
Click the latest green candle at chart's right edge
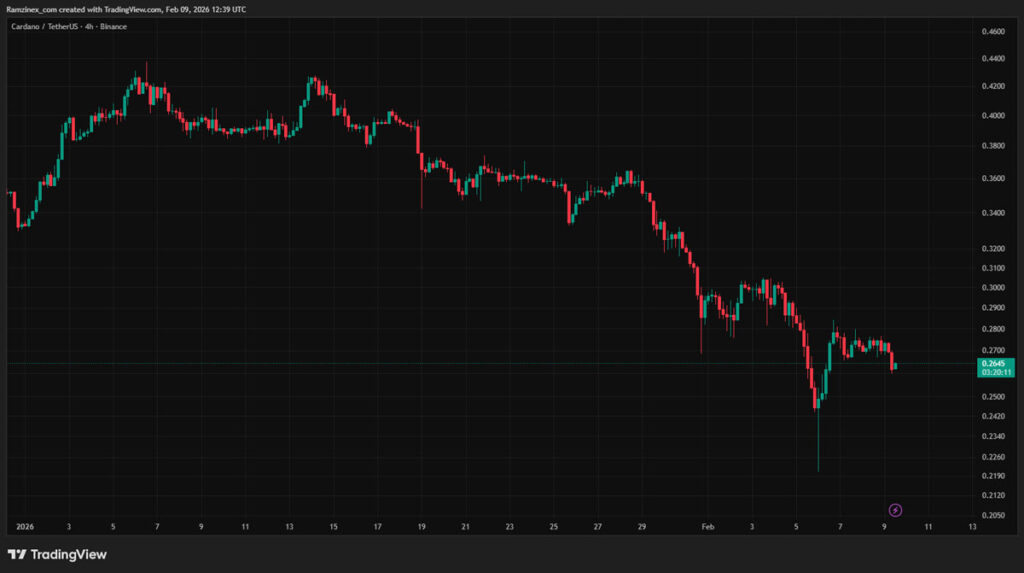click(895, 367)
